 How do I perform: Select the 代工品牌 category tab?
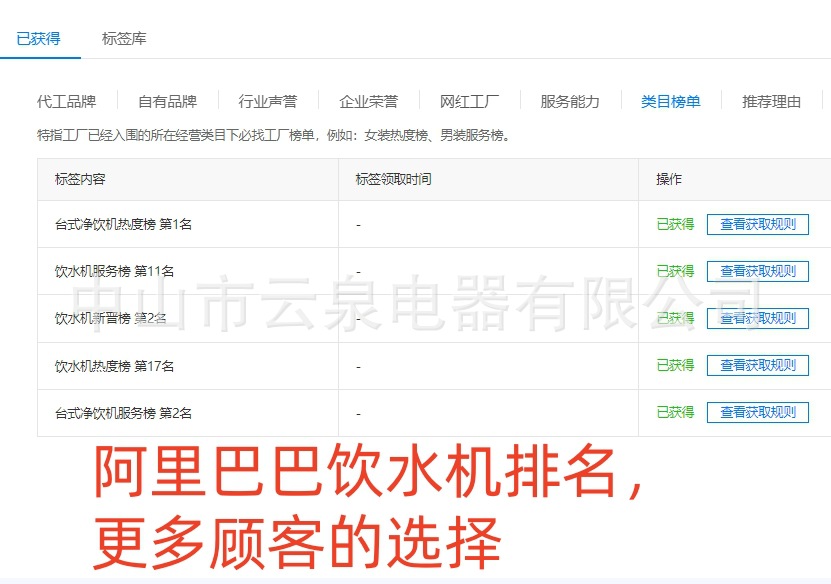(67, 101)
